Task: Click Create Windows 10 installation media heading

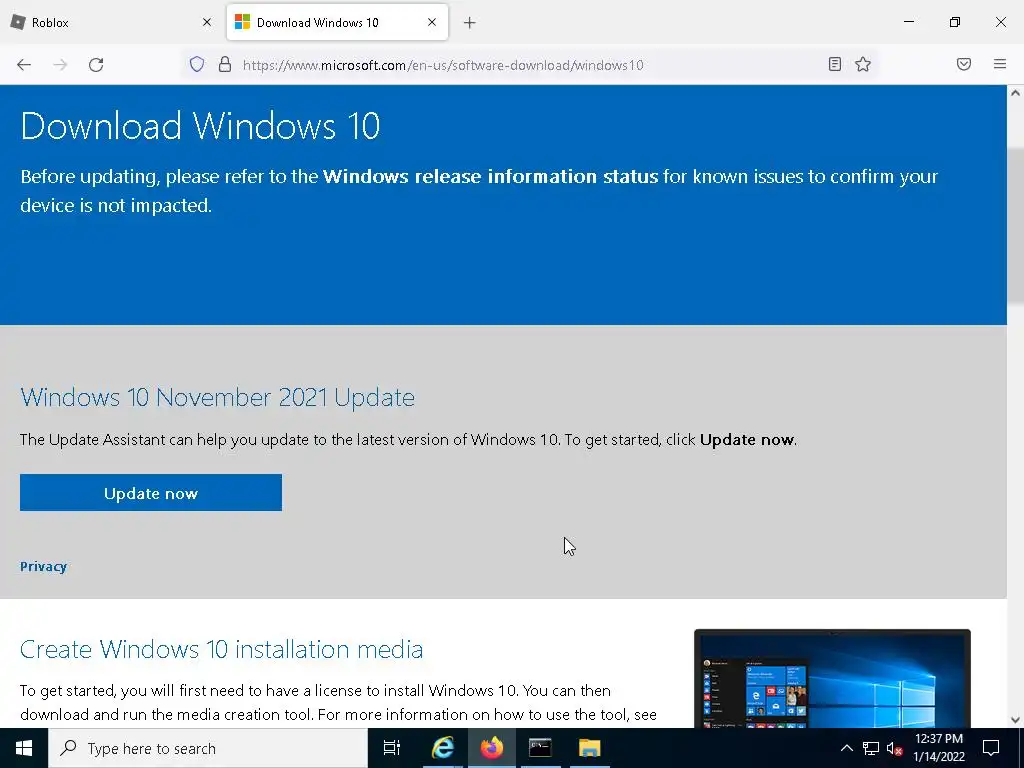Action: 221,649
